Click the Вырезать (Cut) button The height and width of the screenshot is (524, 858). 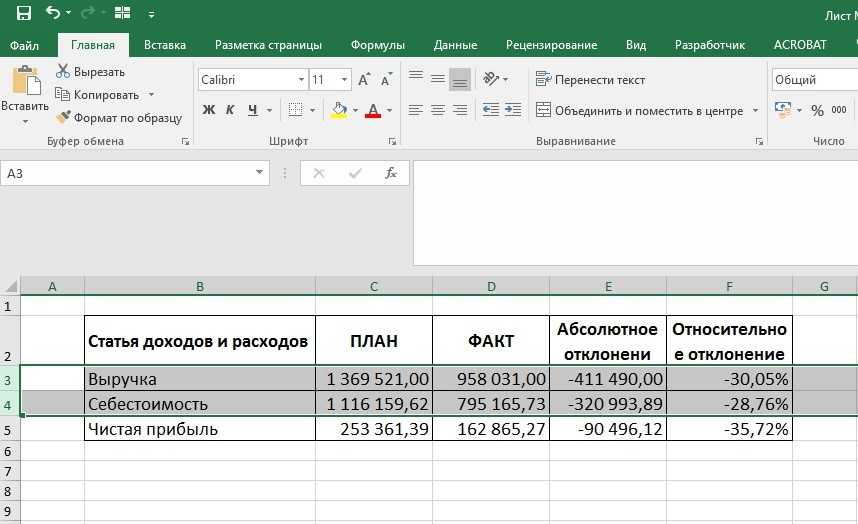click(91, 72)
